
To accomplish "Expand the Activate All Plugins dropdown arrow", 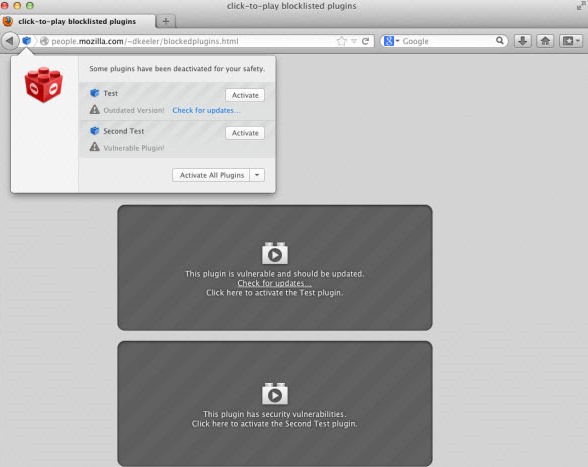I will pos(257,175).
